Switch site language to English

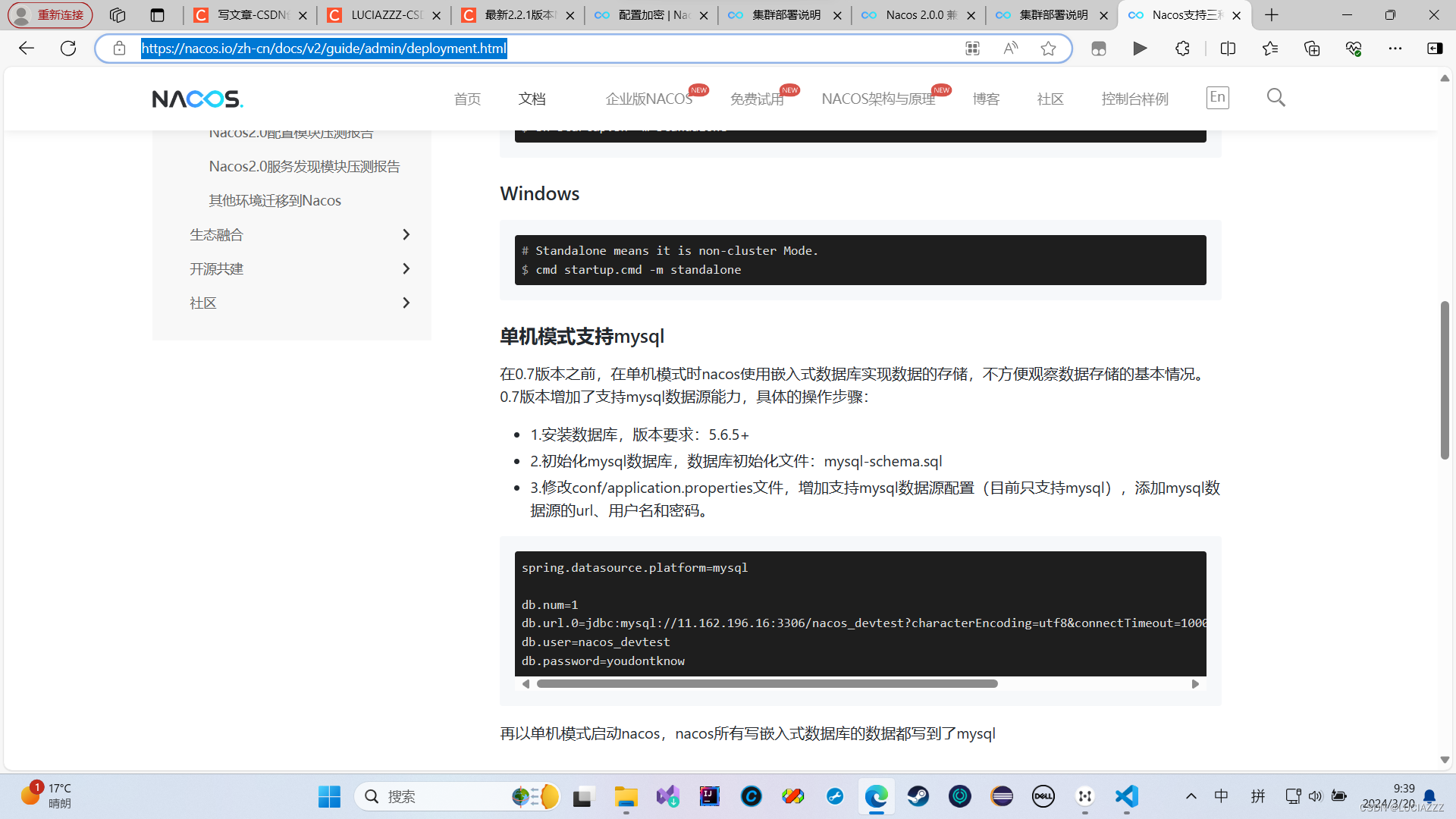(x=1218, y=97)
